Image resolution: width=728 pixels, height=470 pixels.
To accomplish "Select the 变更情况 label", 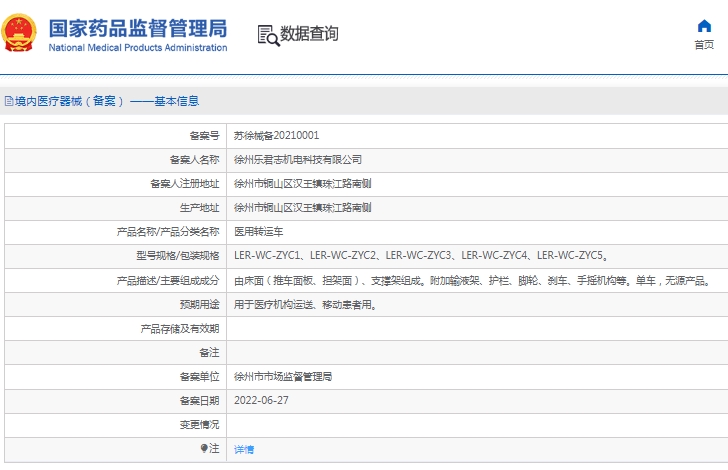I will pos(199,425).
